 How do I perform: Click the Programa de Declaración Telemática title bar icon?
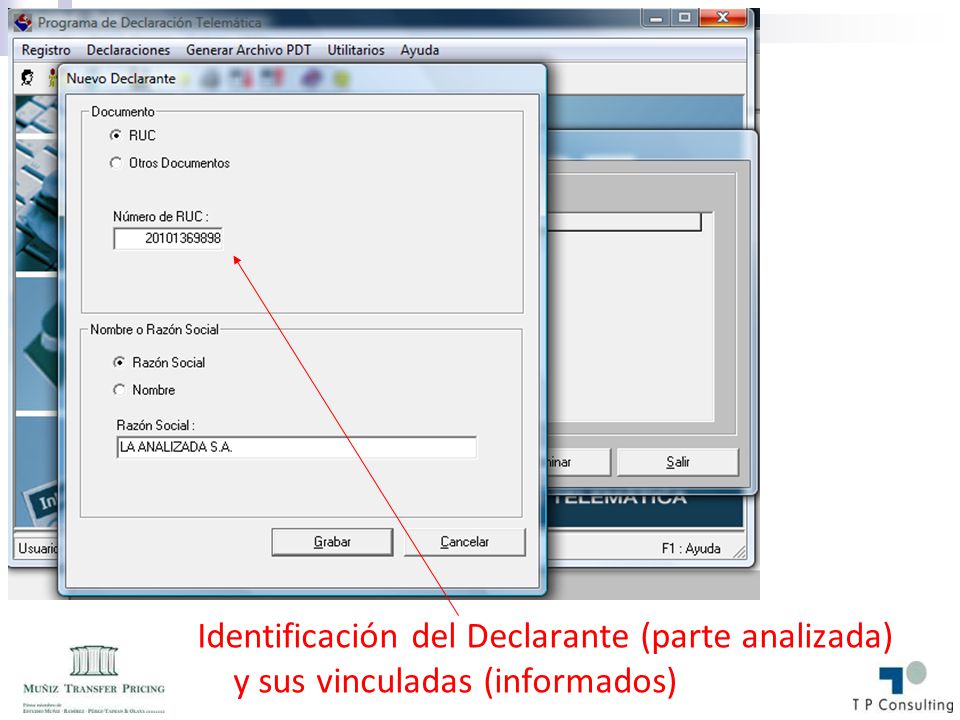click(23, 23)
